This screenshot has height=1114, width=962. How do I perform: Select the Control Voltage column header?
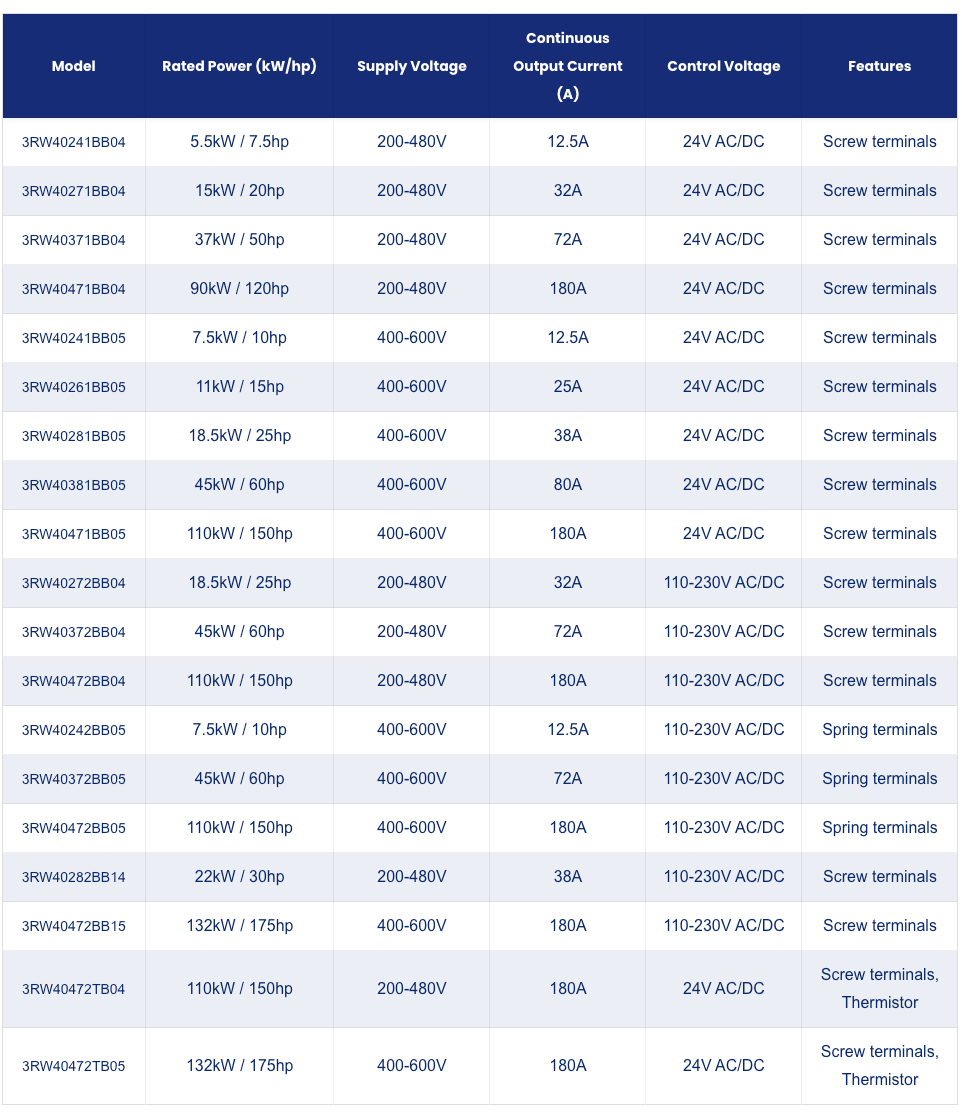pyautogui.click(x=723, y=66)
